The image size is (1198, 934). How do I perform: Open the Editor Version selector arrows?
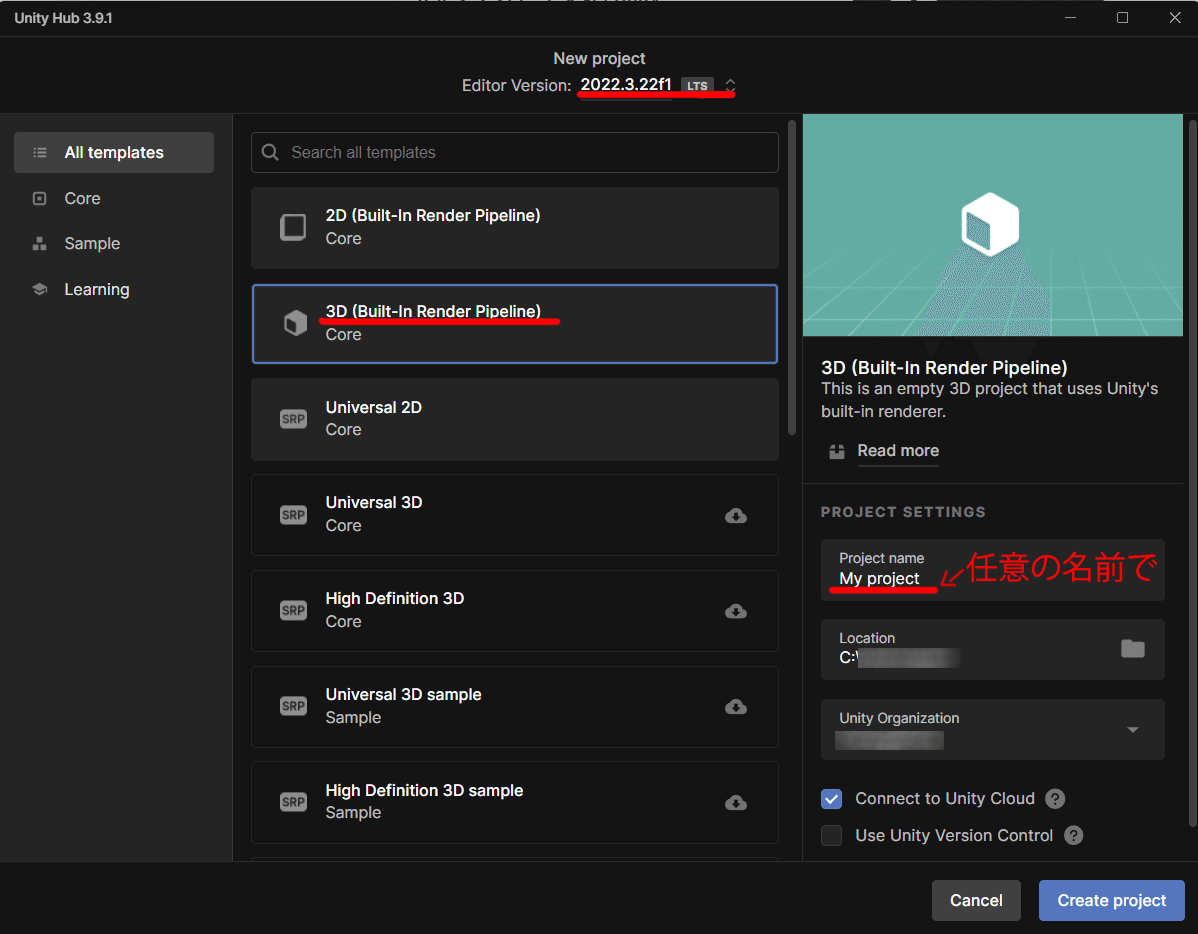click(730, 85)
